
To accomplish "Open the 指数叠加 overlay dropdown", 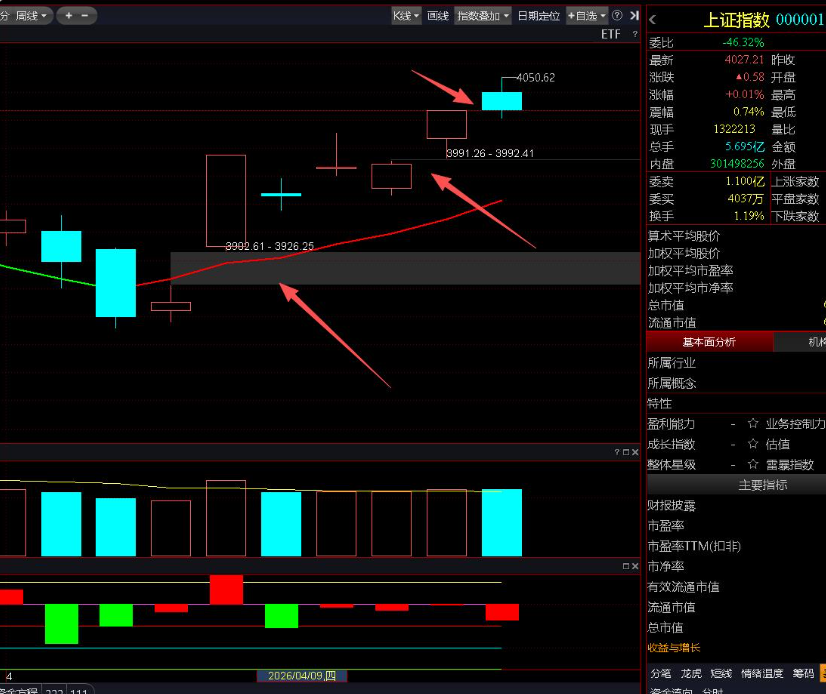I will 483,15.
